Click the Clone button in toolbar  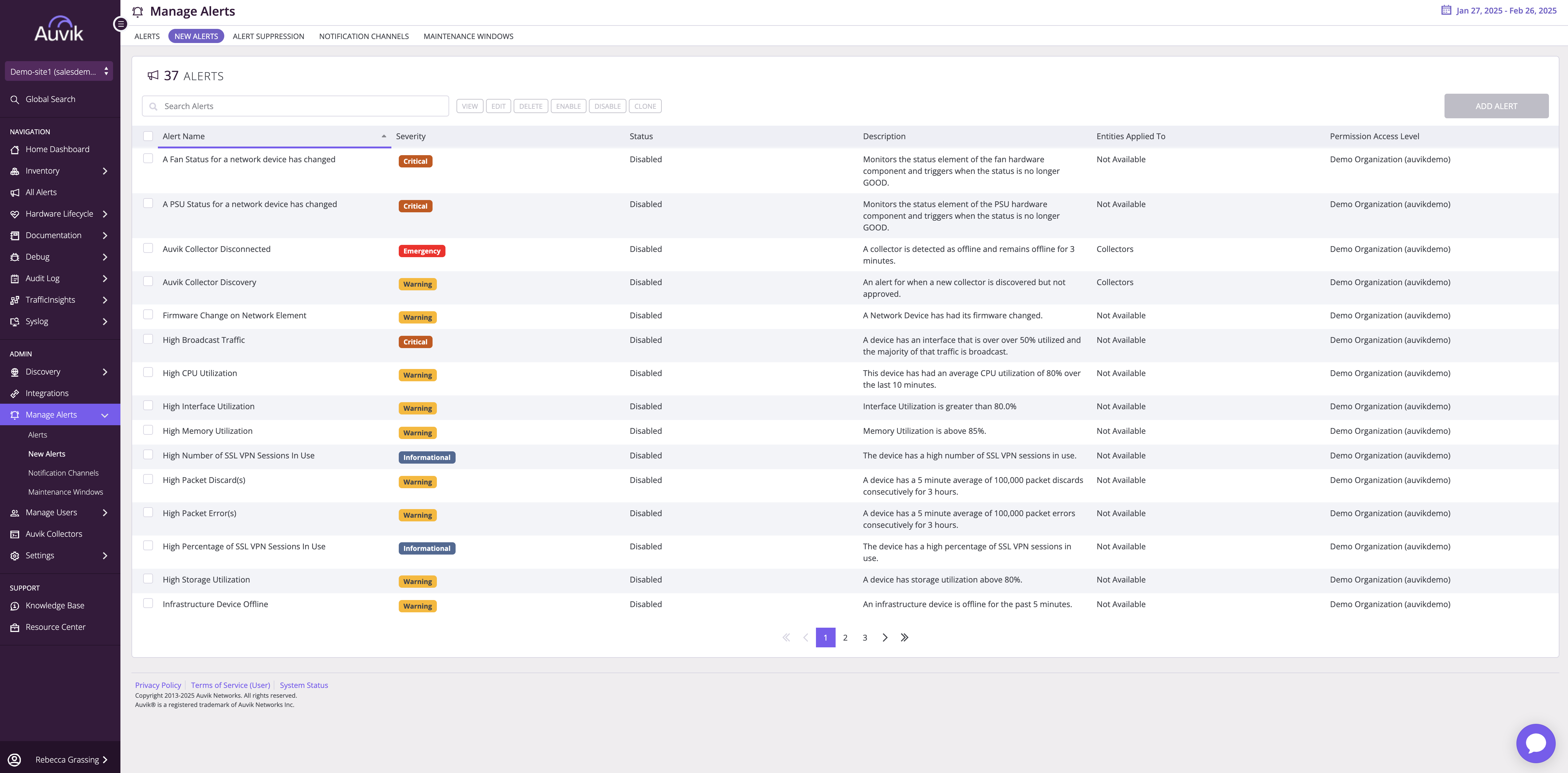tap(645, 106)
